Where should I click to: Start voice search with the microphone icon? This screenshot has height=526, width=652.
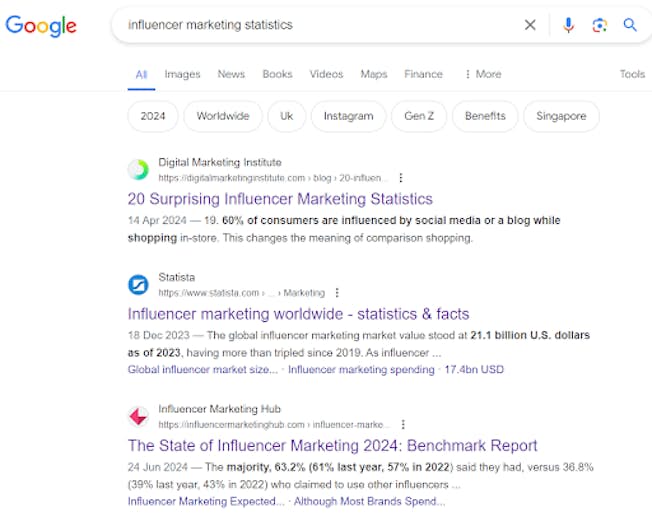tap(568, 25)
